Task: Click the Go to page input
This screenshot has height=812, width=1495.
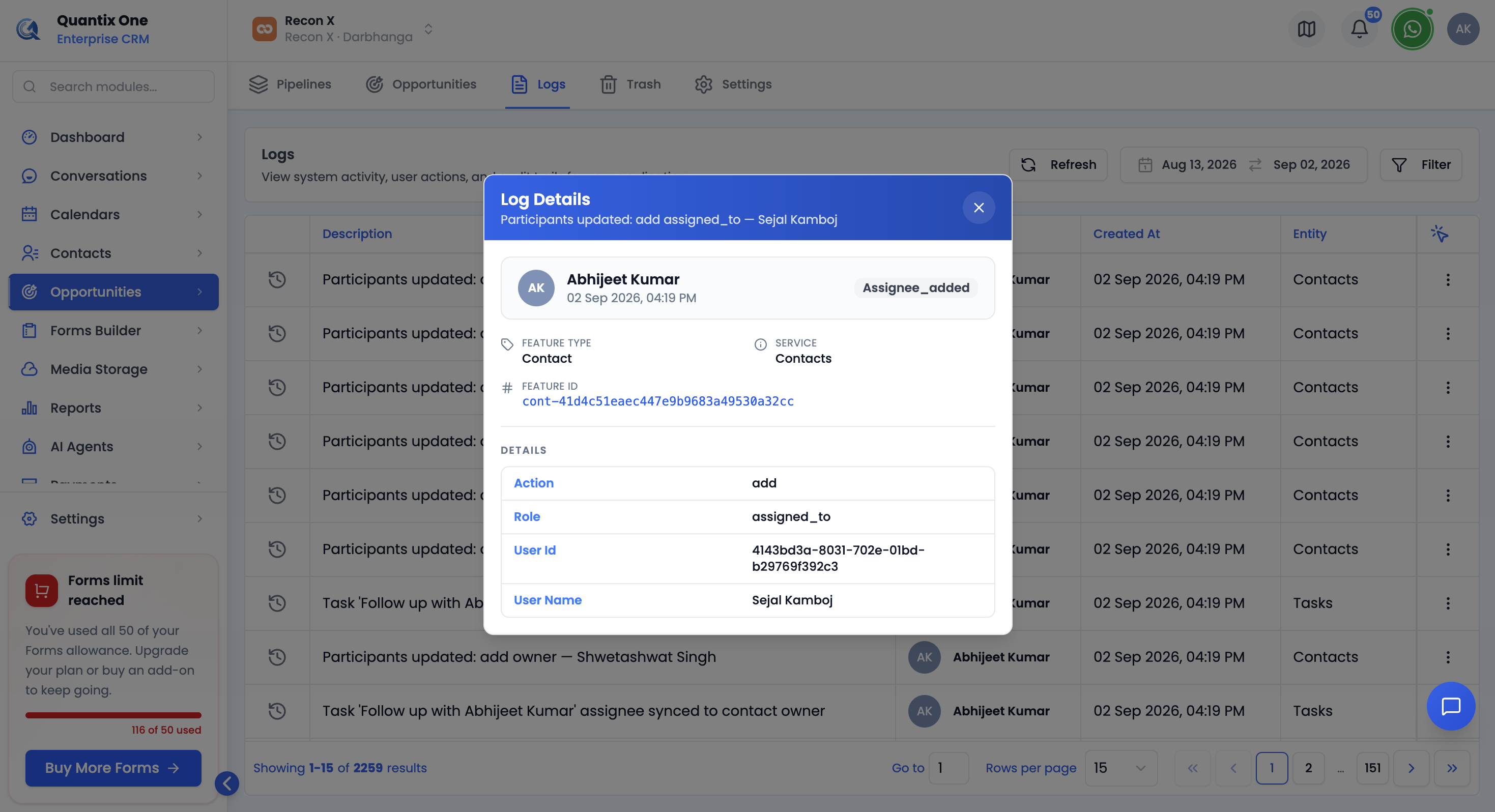Action: click(948, 768)
